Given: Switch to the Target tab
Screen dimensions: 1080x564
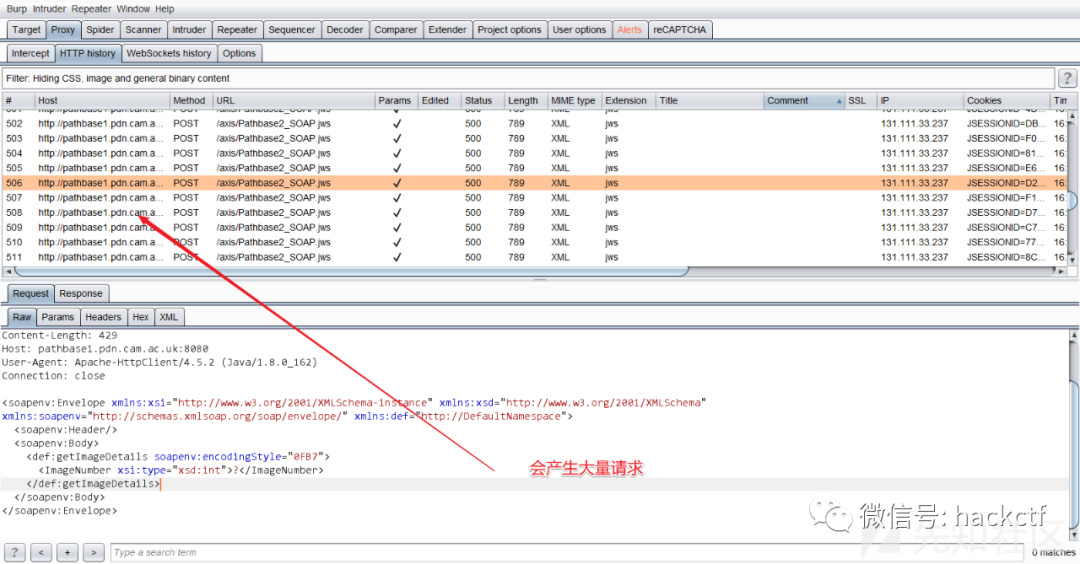Looking at the screenshot, I should coord(26,30).
